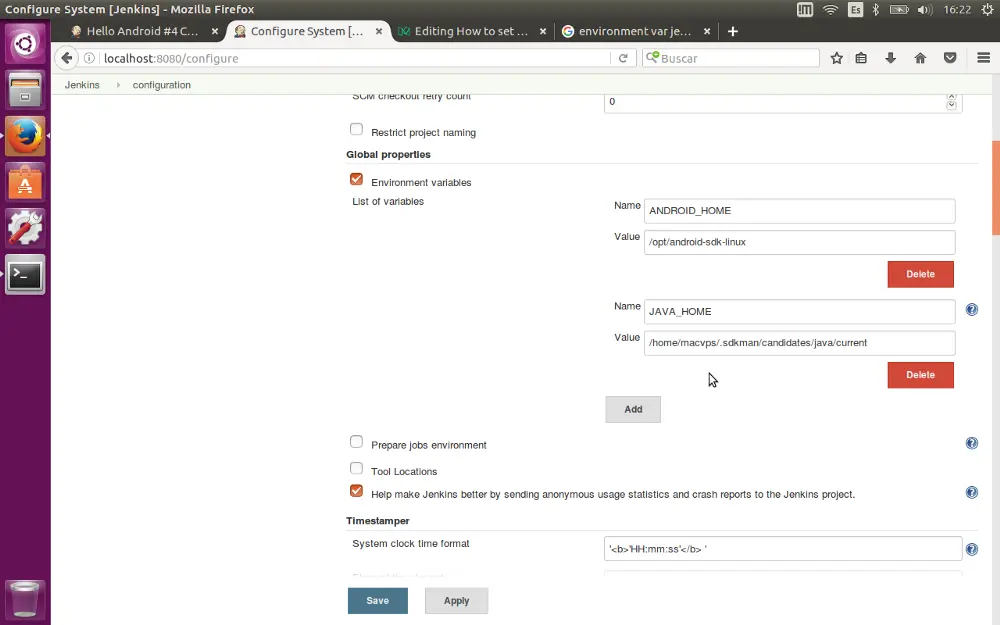The image size is (1000, 625).
Task: Click Firefox icon in dock
Action: (25, 136)
